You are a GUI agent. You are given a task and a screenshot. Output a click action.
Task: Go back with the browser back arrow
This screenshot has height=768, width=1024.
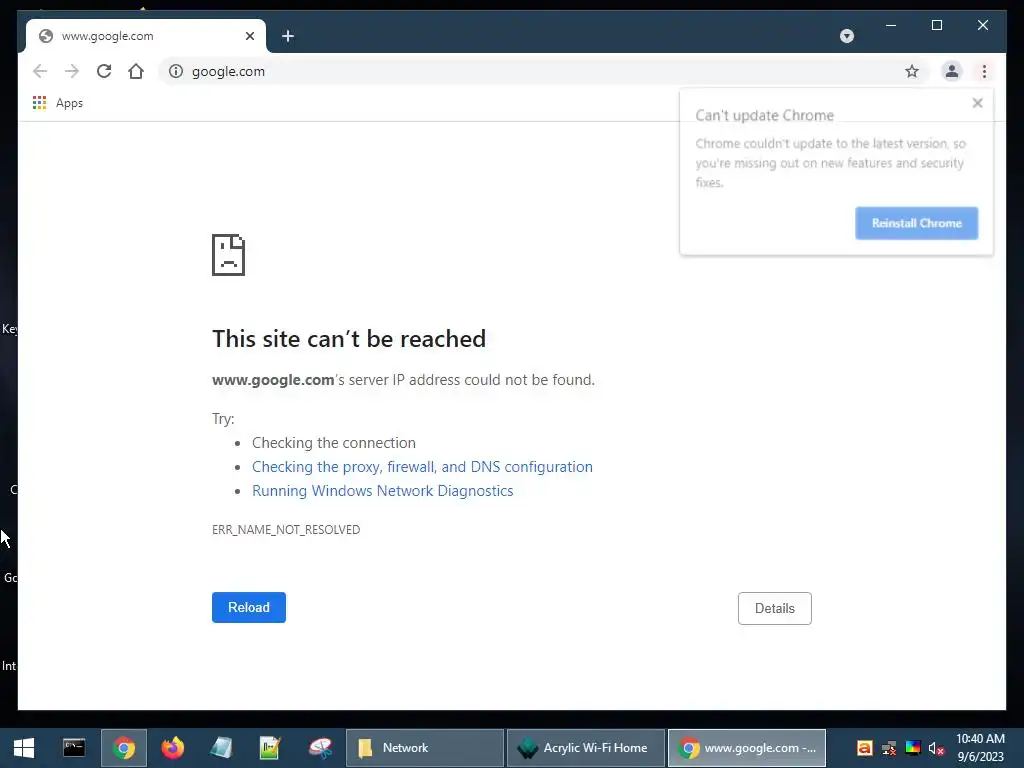(x=40, y=71)
